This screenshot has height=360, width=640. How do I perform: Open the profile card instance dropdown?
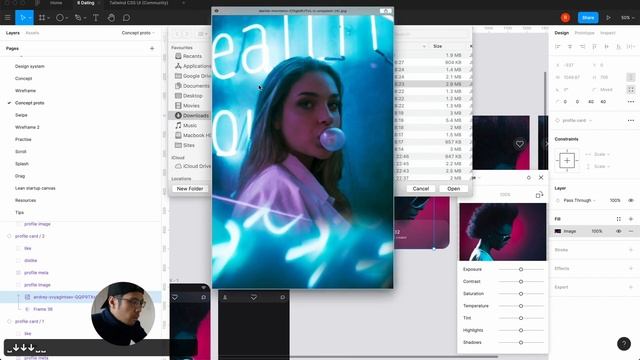[577, 120]
